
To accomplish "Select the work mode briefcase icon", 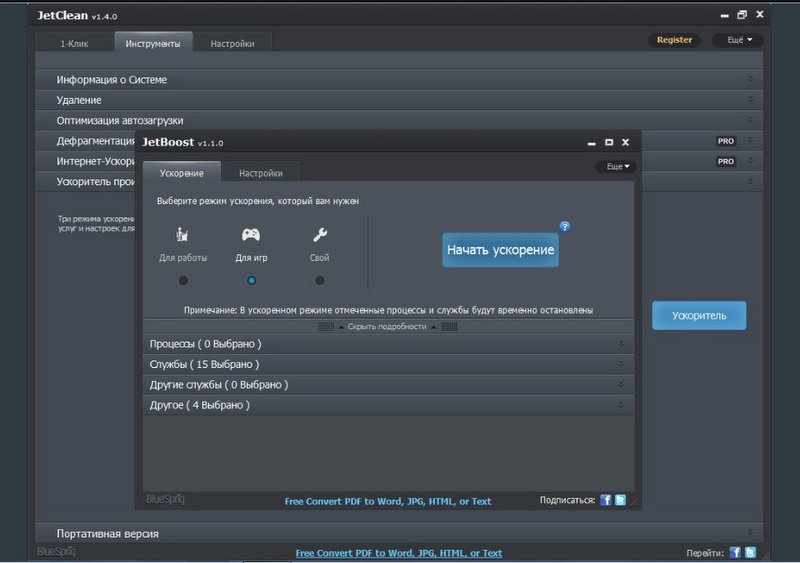I will coord(183,234).
